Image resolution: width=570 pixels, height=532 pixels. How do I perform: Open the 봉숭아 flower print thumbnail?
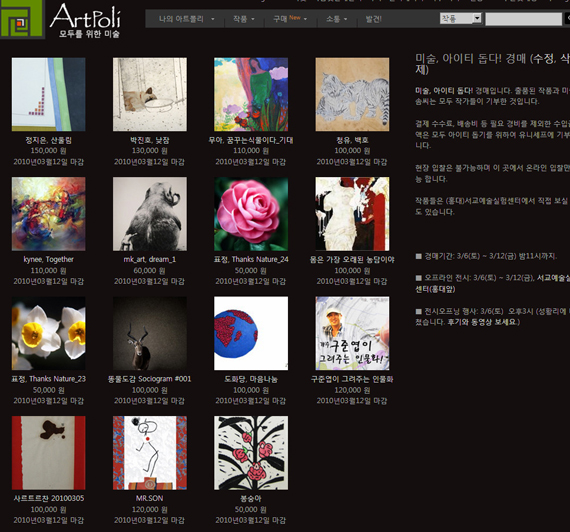click(x=251, y=453)
